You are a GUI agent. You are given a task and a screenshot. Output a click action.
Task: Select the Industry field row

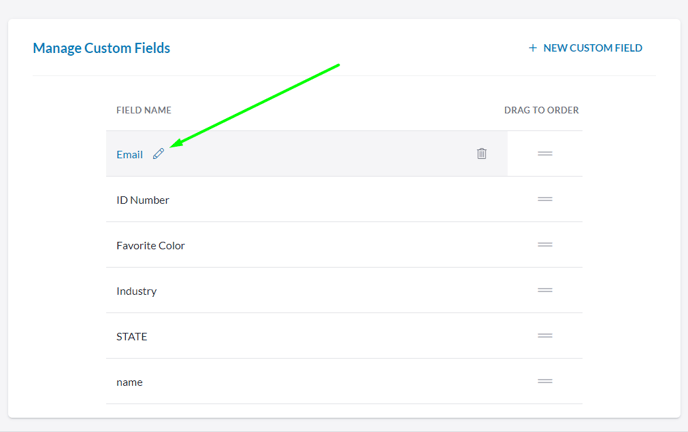(344, 291)
